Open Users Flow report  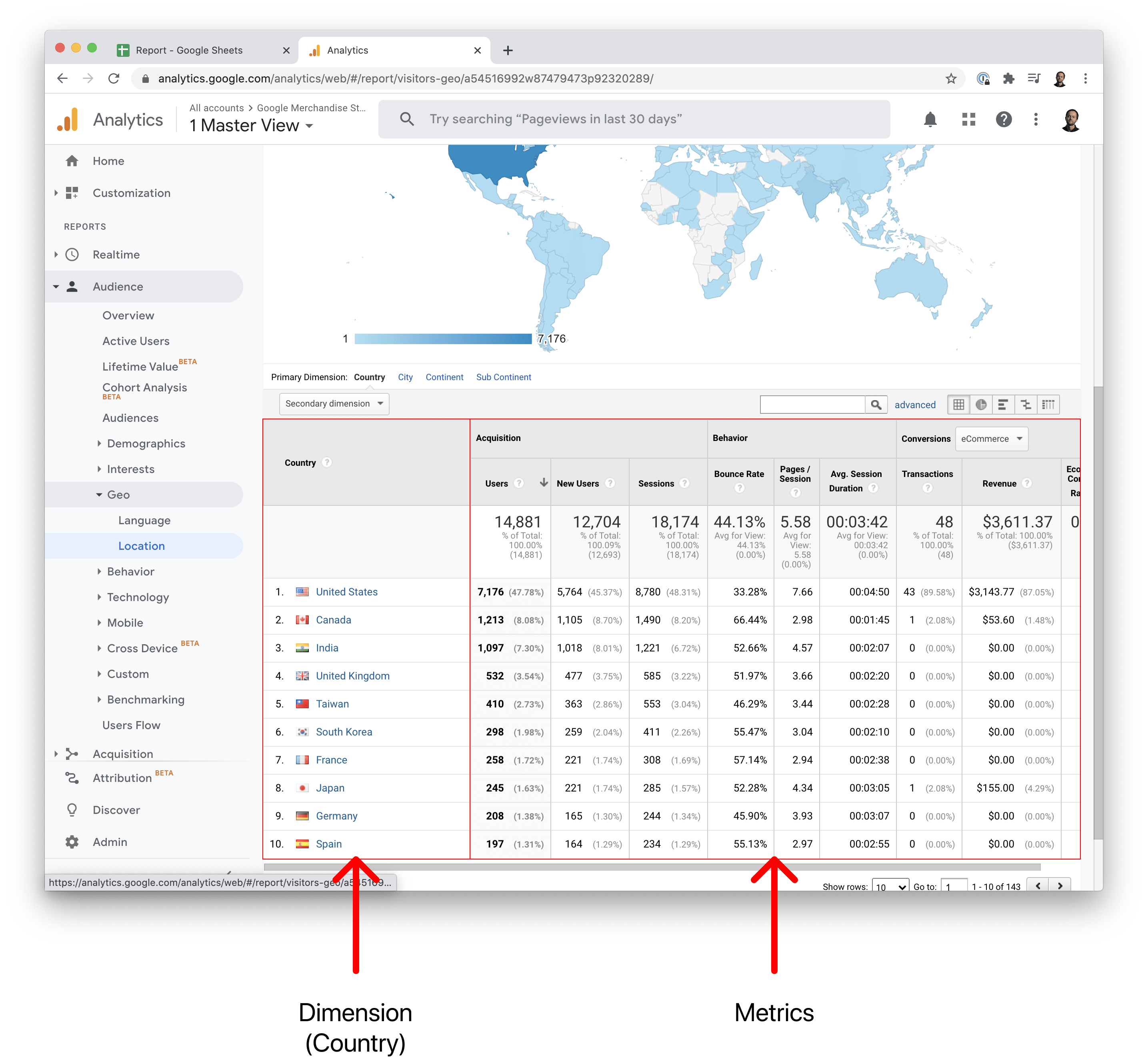pyautogui.click(x=131, y=725)
